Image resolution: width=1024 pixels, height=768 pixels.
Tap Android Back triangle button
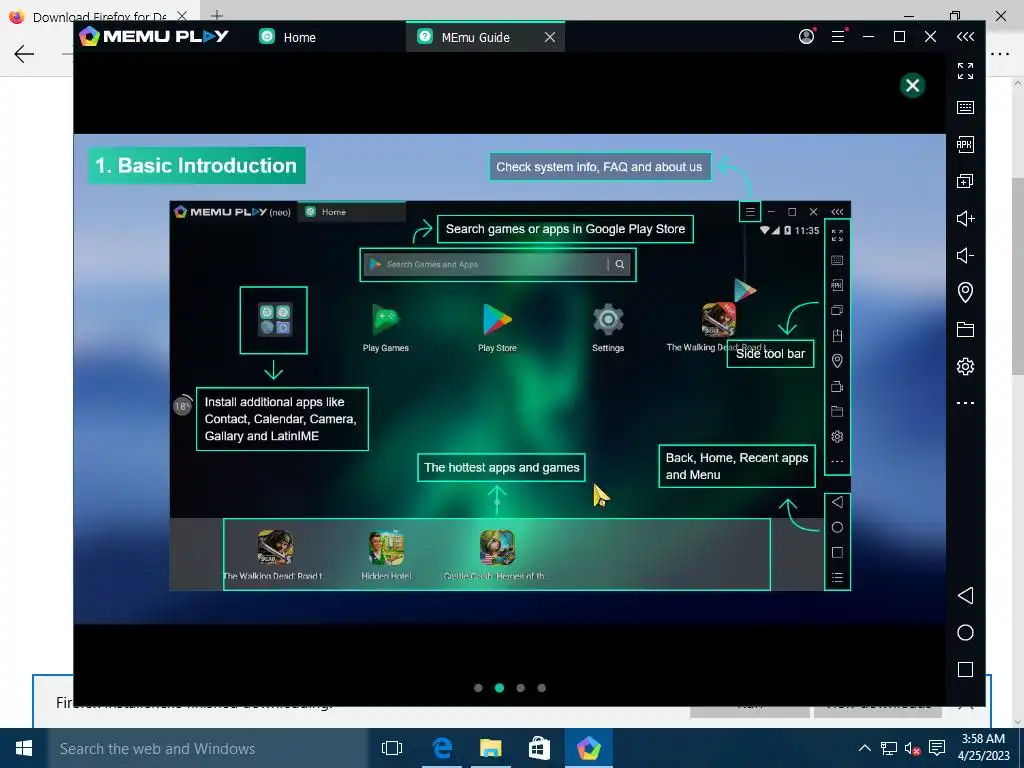(x=965, y=596)
